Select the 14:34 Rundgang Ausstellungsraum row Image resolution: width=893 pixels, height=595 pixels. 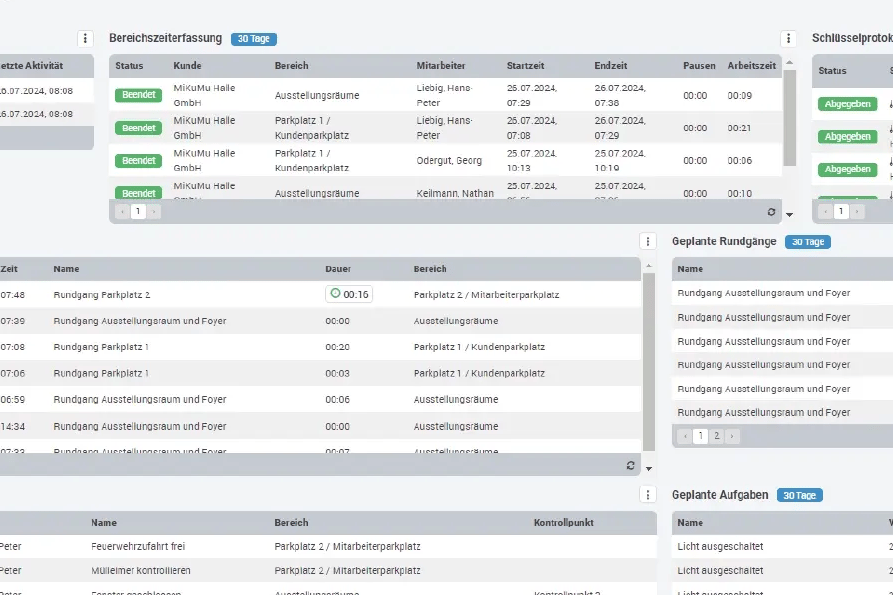(x=320, y=426)
